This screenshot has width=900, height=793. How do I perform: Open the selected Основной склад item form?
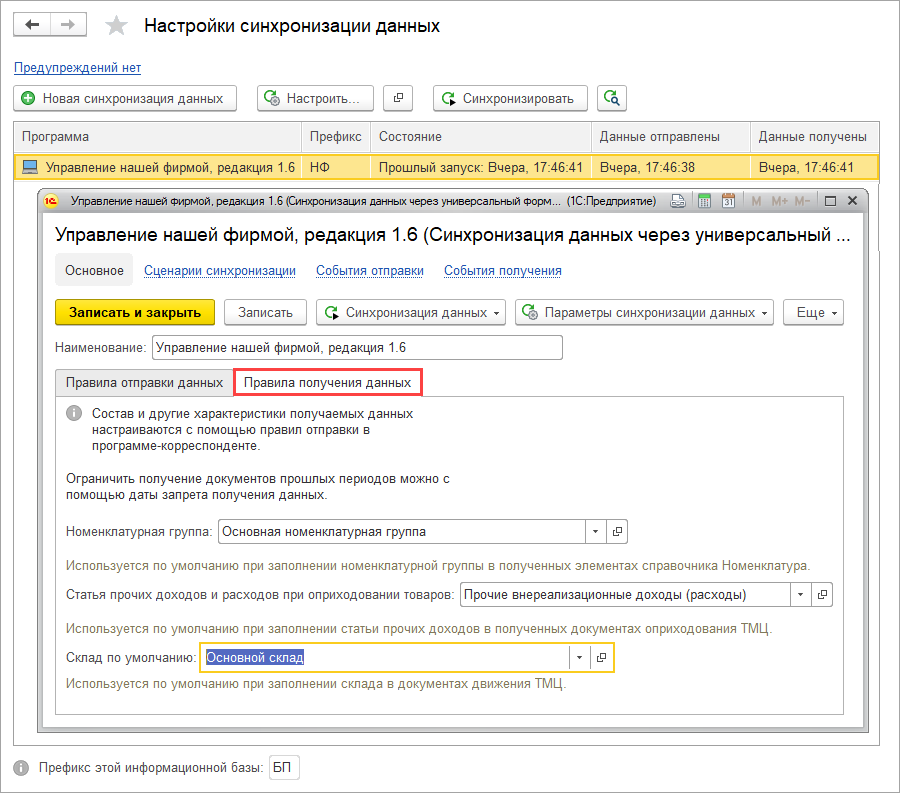(x=601, y=657)
